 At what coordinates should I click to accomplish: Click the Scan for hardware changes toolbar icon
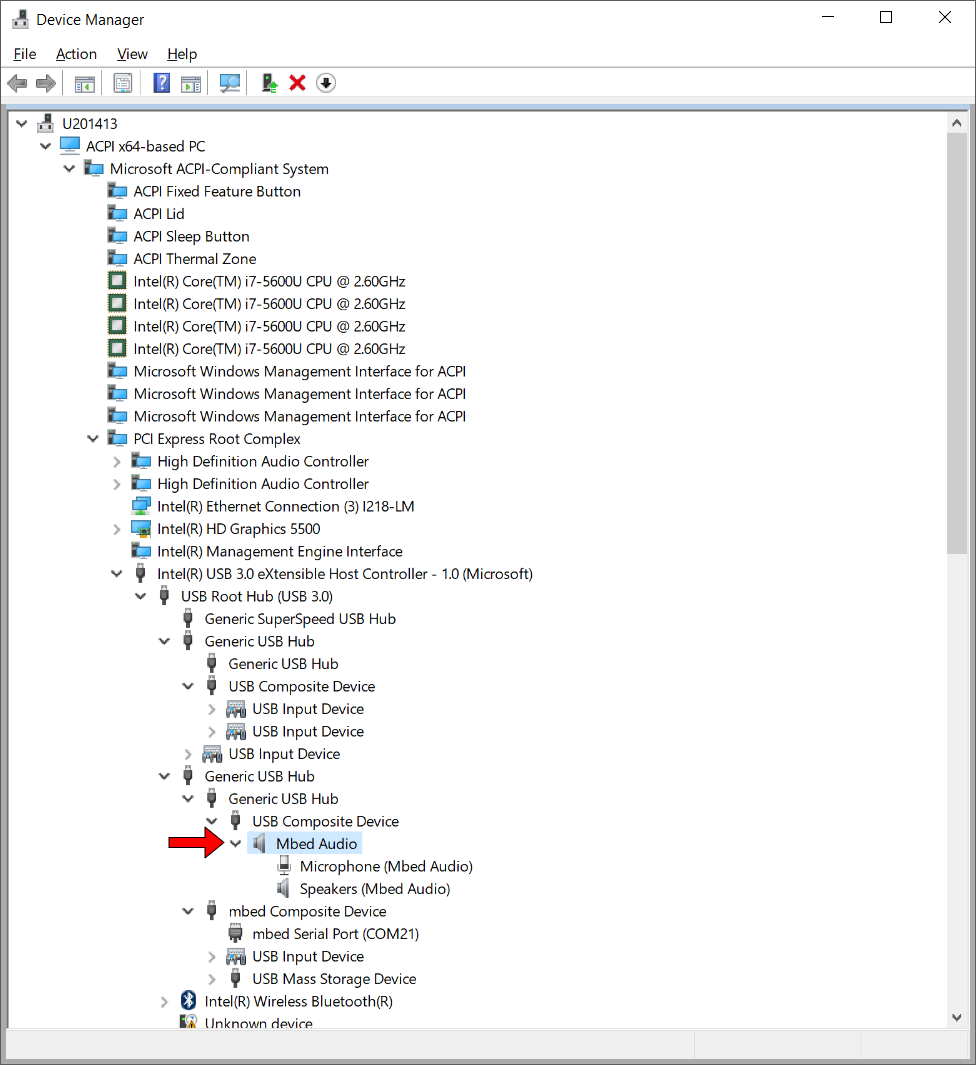pyautogui.click(x=229, y=82)
